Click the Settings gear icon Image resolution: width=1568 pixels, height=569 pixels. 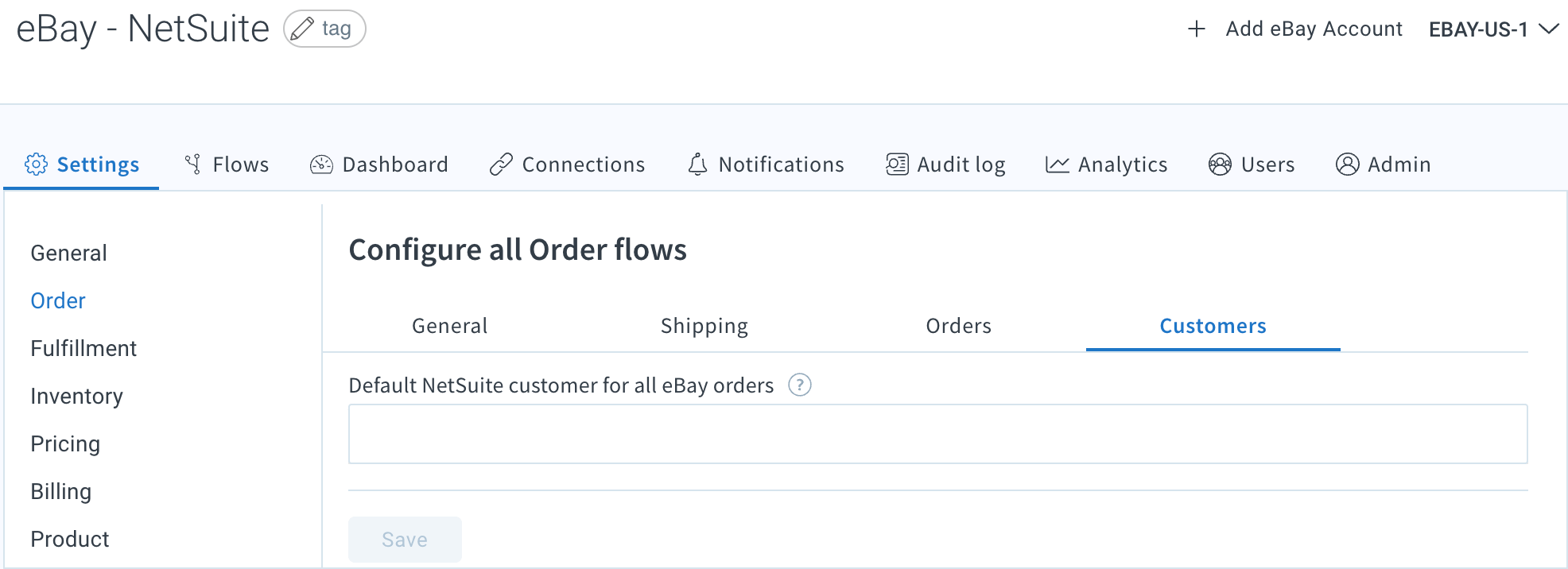tap(36, 164)
